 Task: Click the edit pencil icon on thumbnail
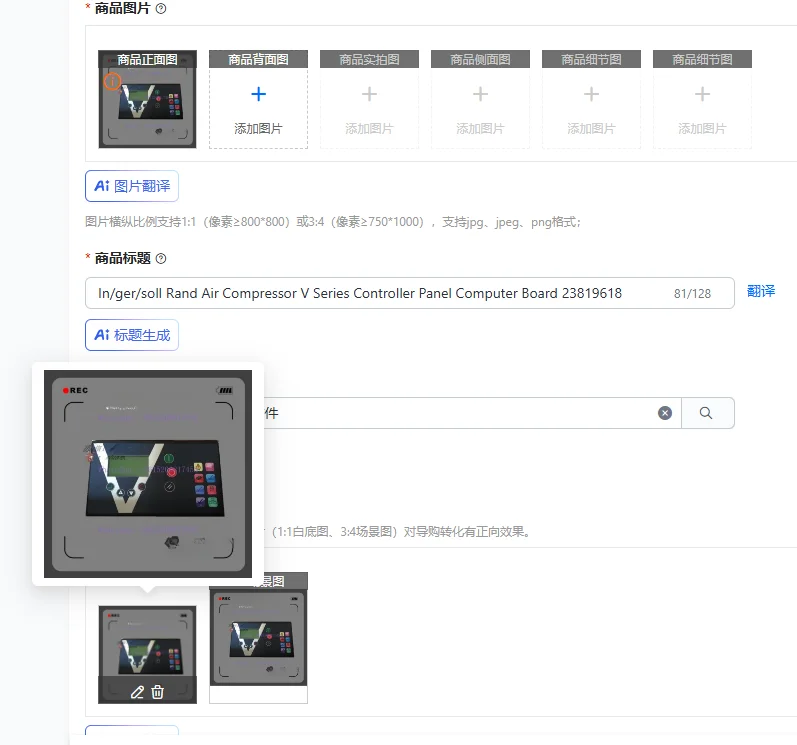coord(137,692)
